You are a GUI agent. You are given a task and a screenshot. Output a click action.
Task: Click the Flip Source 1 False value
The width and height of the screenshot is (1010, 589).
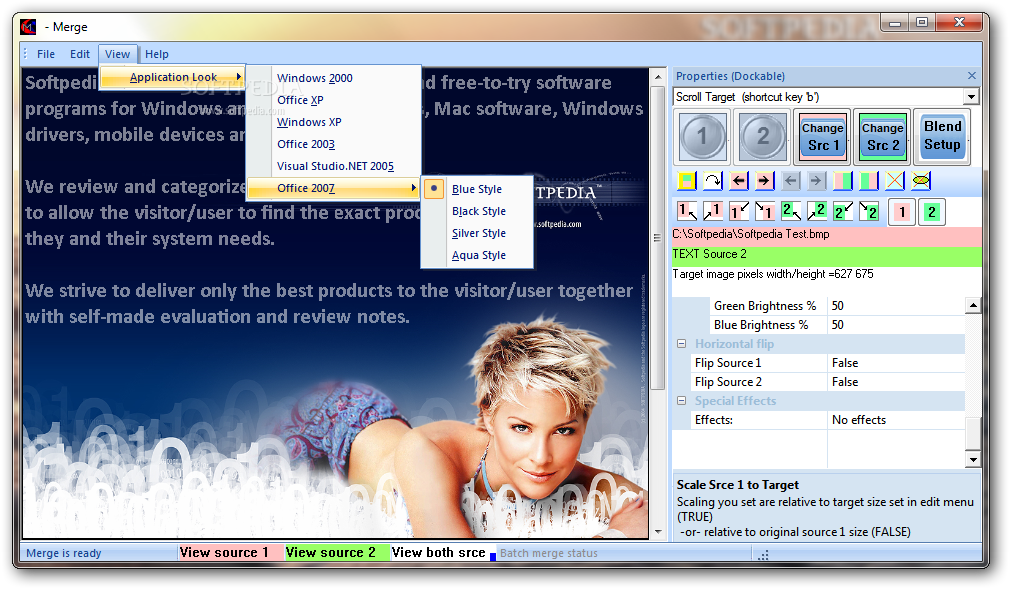coord(895,363)
